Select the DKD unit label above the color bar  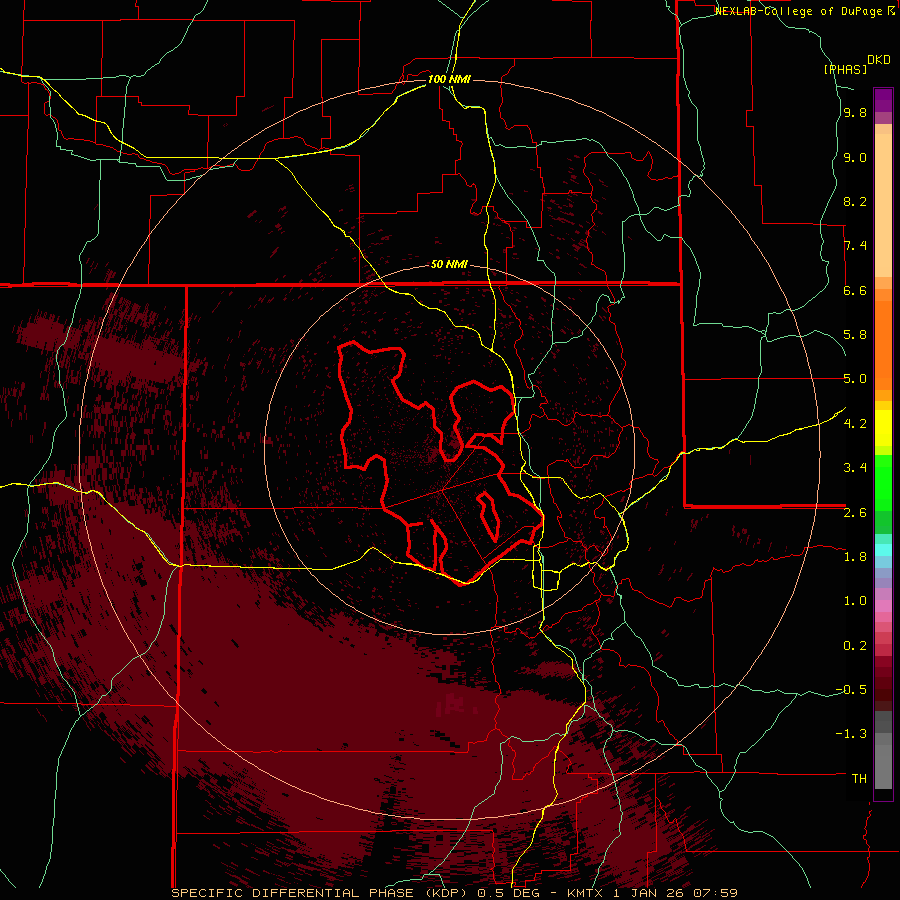879,60
